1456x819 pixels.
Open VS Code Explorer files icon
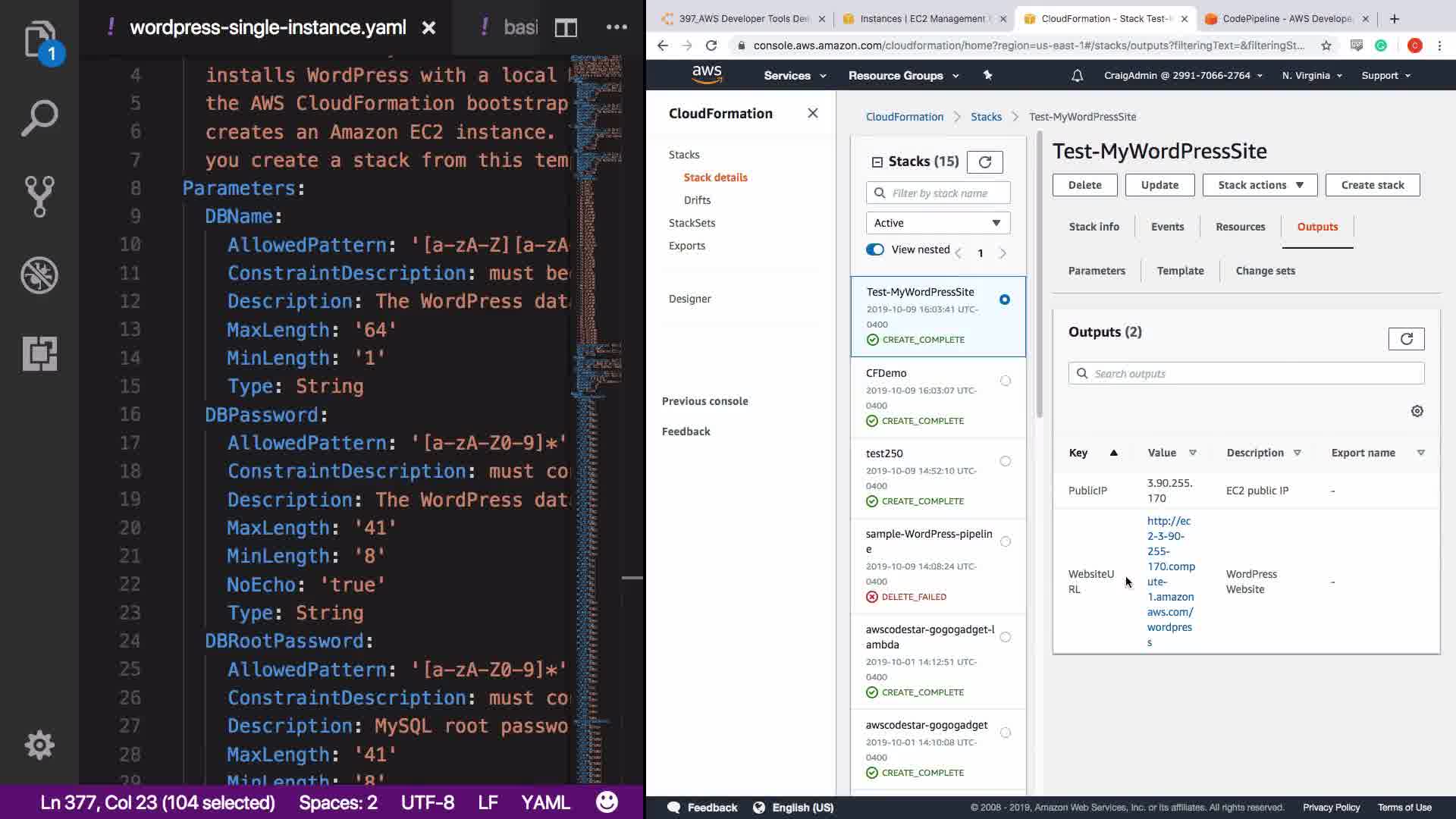point(39,39)
